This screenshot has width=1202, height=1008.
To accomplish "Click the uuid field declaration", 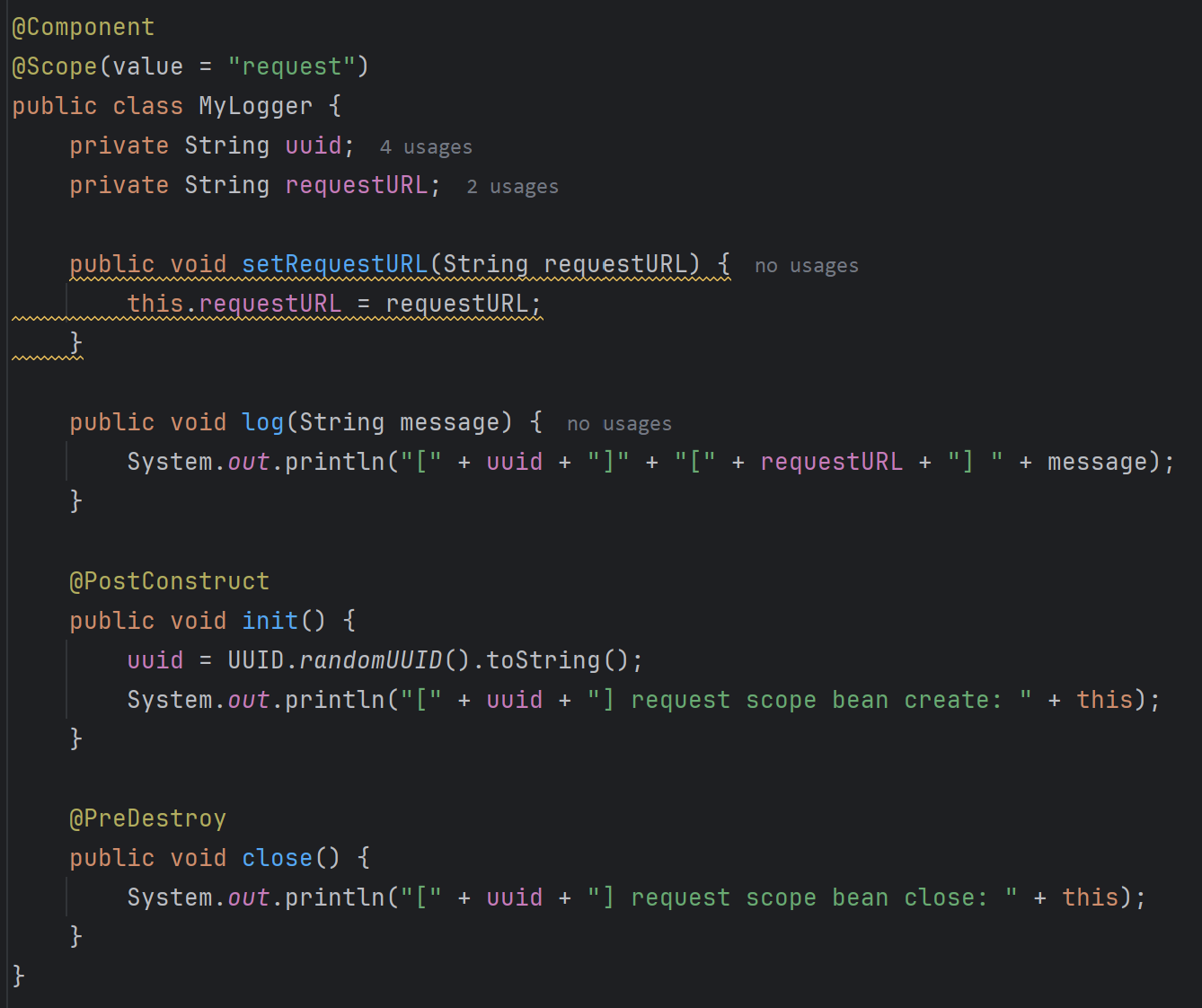I will click(314, 146).
